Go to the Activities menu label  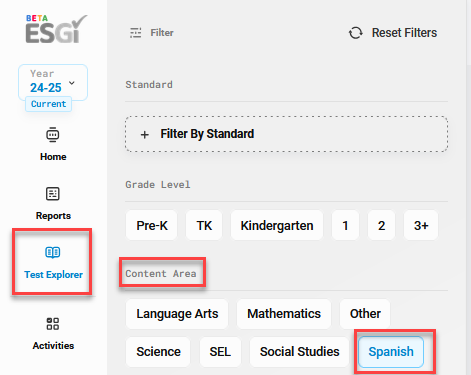pos(53,346)
